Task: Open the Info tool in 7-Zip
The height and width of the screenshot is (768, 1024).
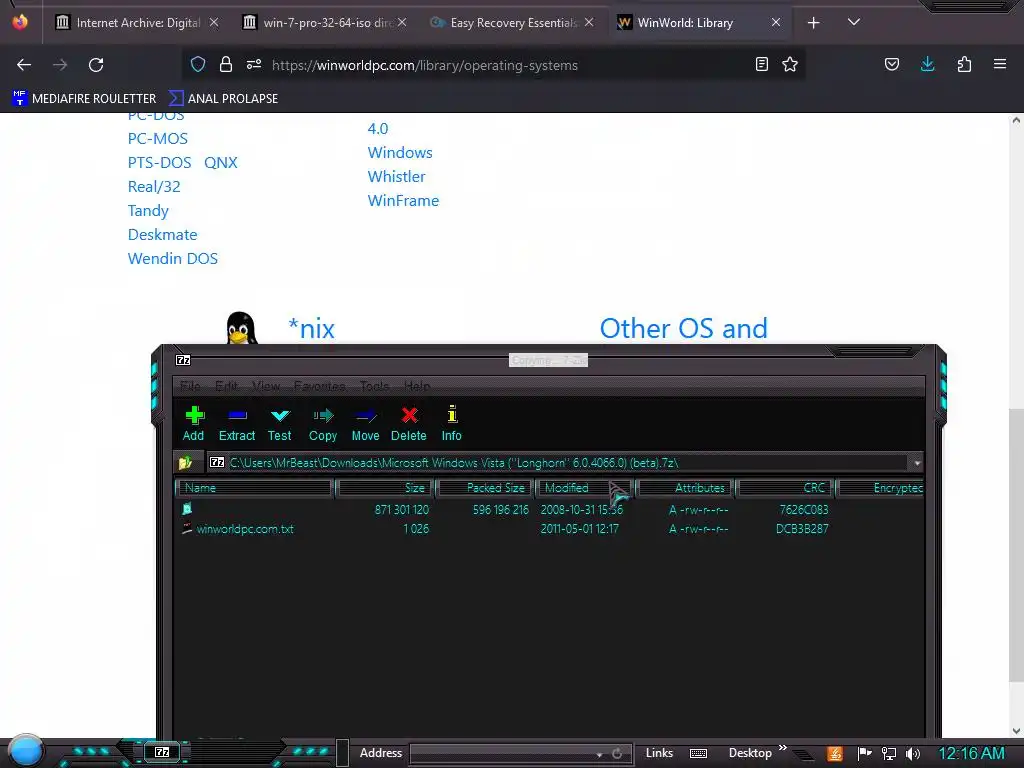Action: [451, 424]
